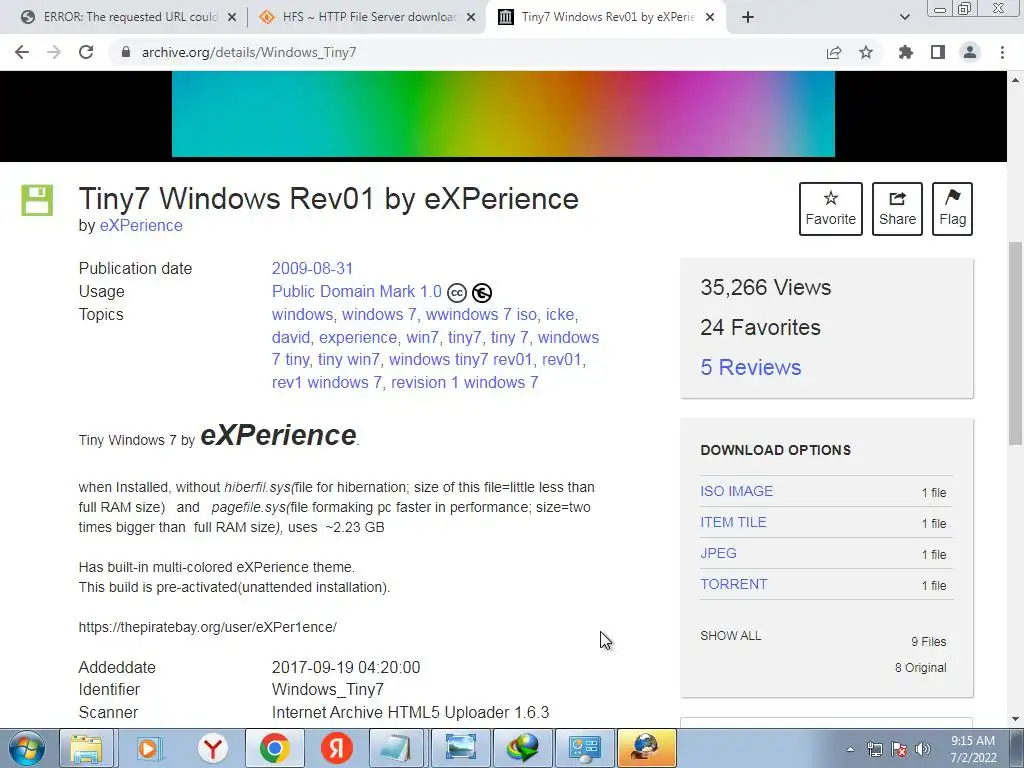Open the JPEG download option

click(718, 553)
